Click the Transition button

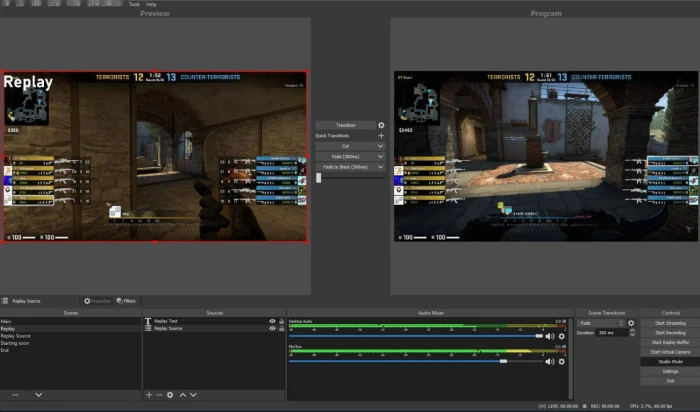click(x=346, y=125)
